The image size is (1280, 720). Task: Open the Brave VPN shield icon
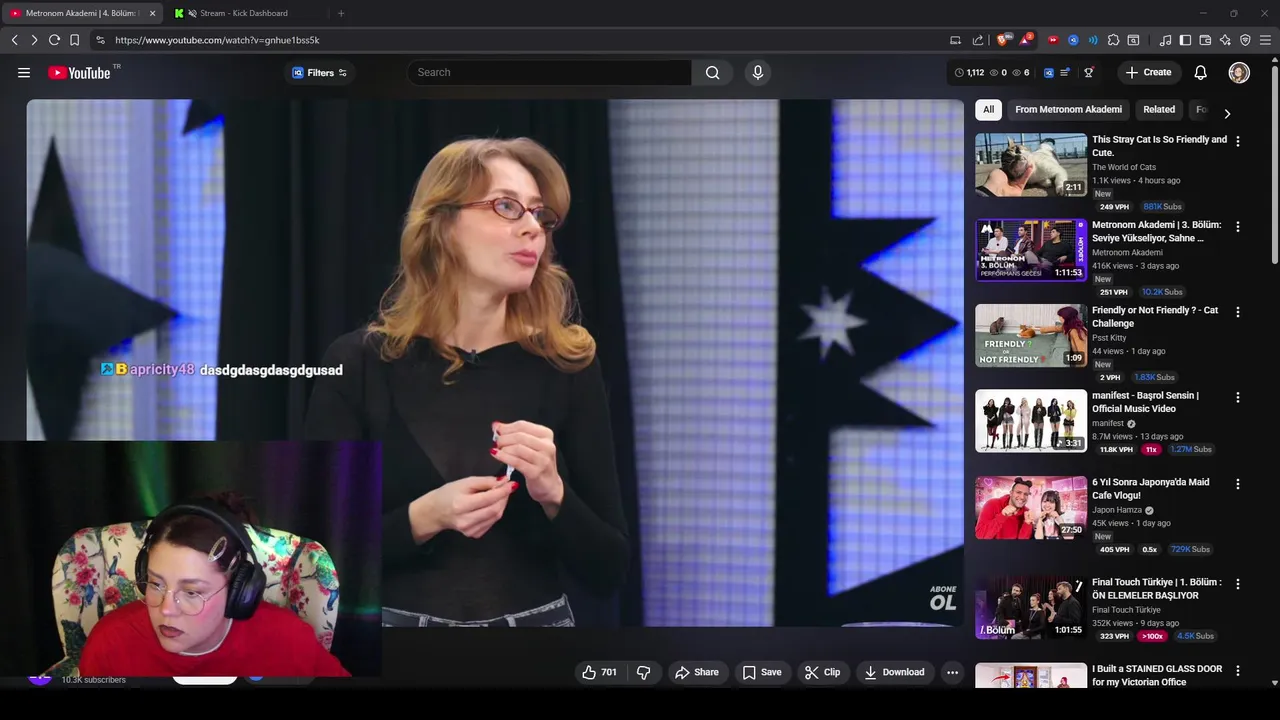click(x=1245, y=40)
